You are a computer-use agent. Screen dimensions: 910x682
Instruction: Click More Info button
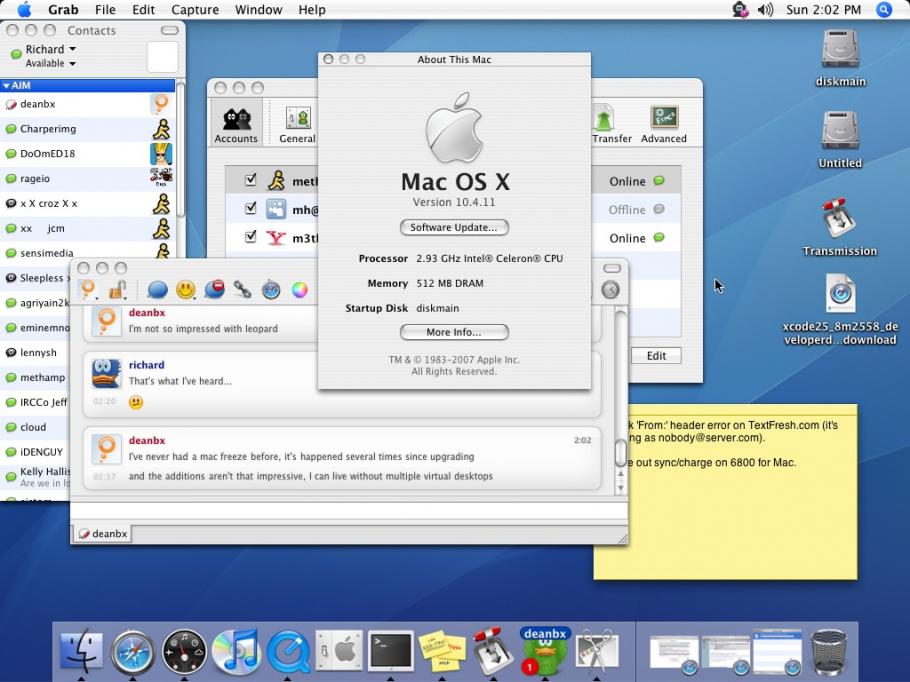point(454,332)
